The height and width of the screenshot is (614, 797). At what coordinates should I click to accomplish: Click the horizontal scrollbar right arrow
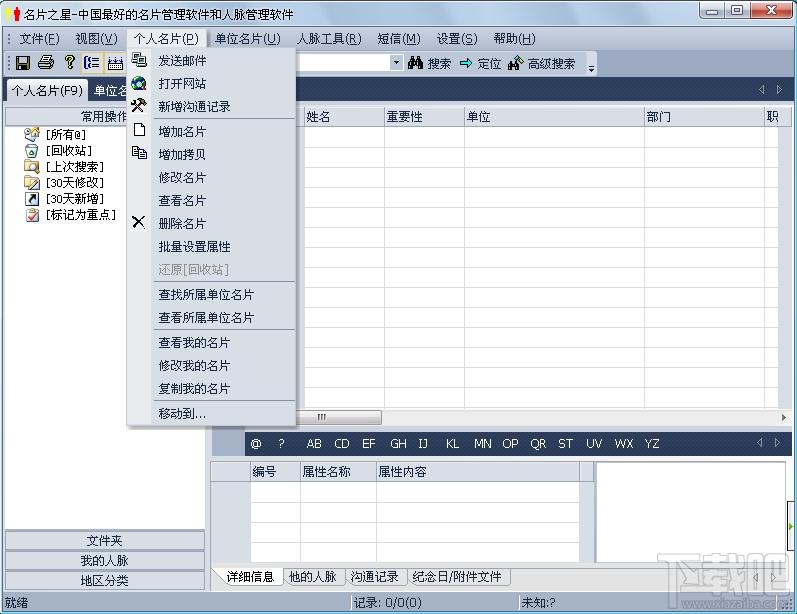coord(783,417)
